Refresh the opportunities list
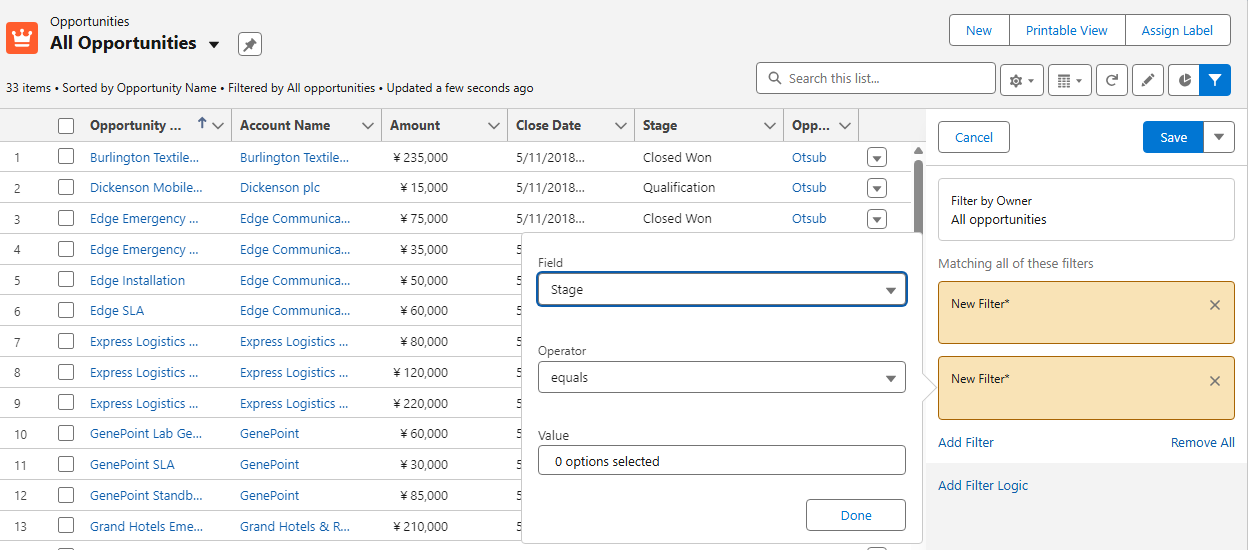The height and width of the screenshot is (550, 1248). pos(1112,80)
